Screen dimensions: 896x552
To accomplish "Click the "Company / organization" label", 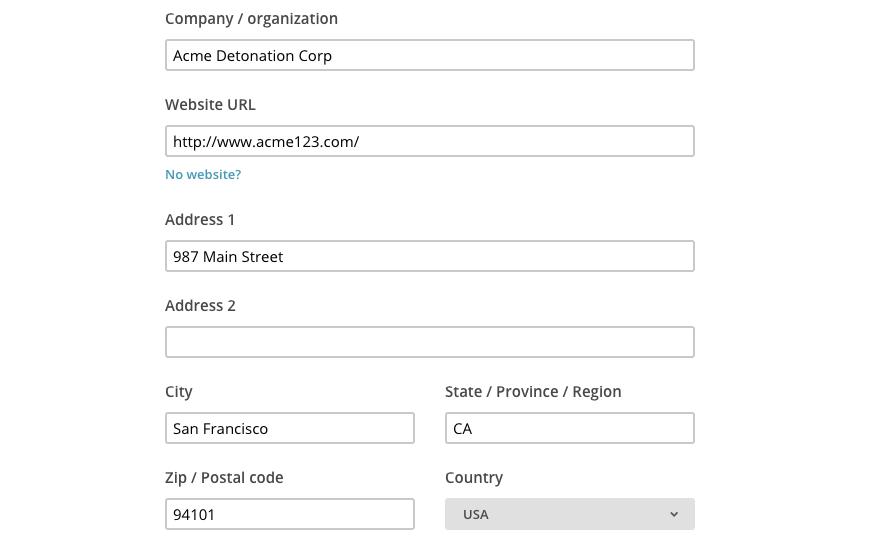I will point(251,19).
